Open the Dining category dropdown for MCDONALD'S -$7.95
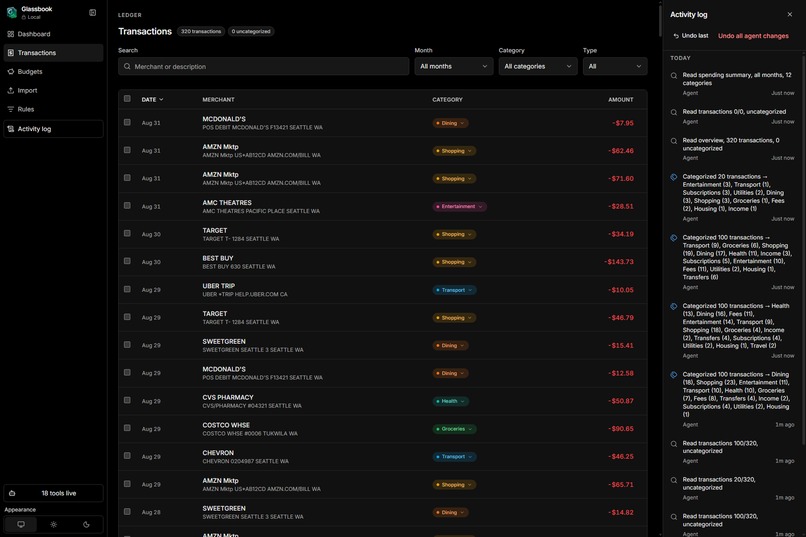Viewport: 806px width, 537px height. (x=450, y=123)
